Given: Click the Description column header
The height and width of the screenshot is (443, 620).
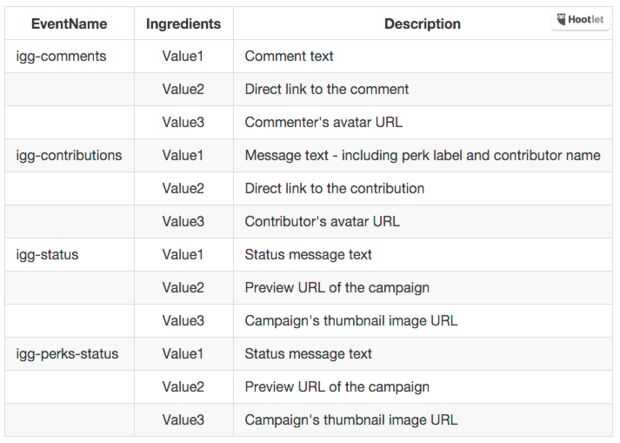Looking at the screenshot, I should tap(422, 23).
